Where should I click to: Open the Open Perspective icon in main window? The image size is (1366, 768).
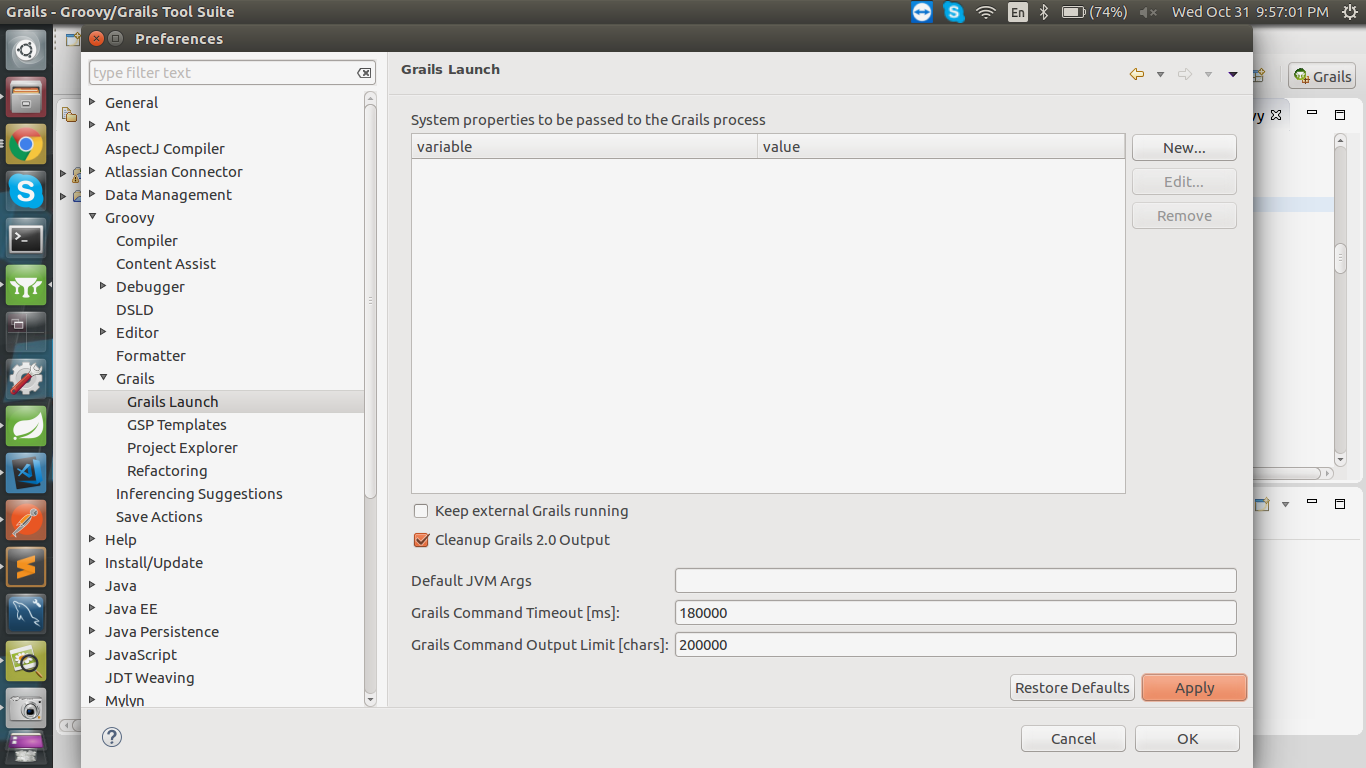[x=1259, y=75]
